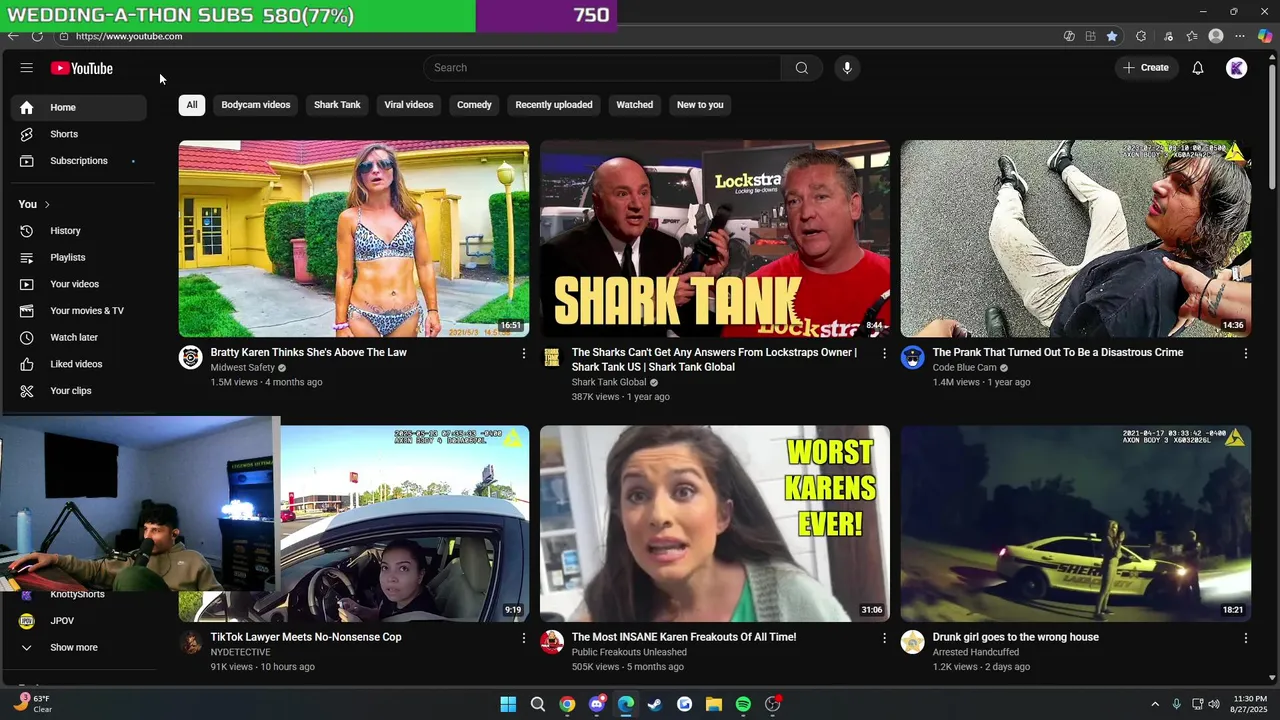Open Steam from the taskbar
The height and width of the screenshot is (720, 1280).
(655, 704)
